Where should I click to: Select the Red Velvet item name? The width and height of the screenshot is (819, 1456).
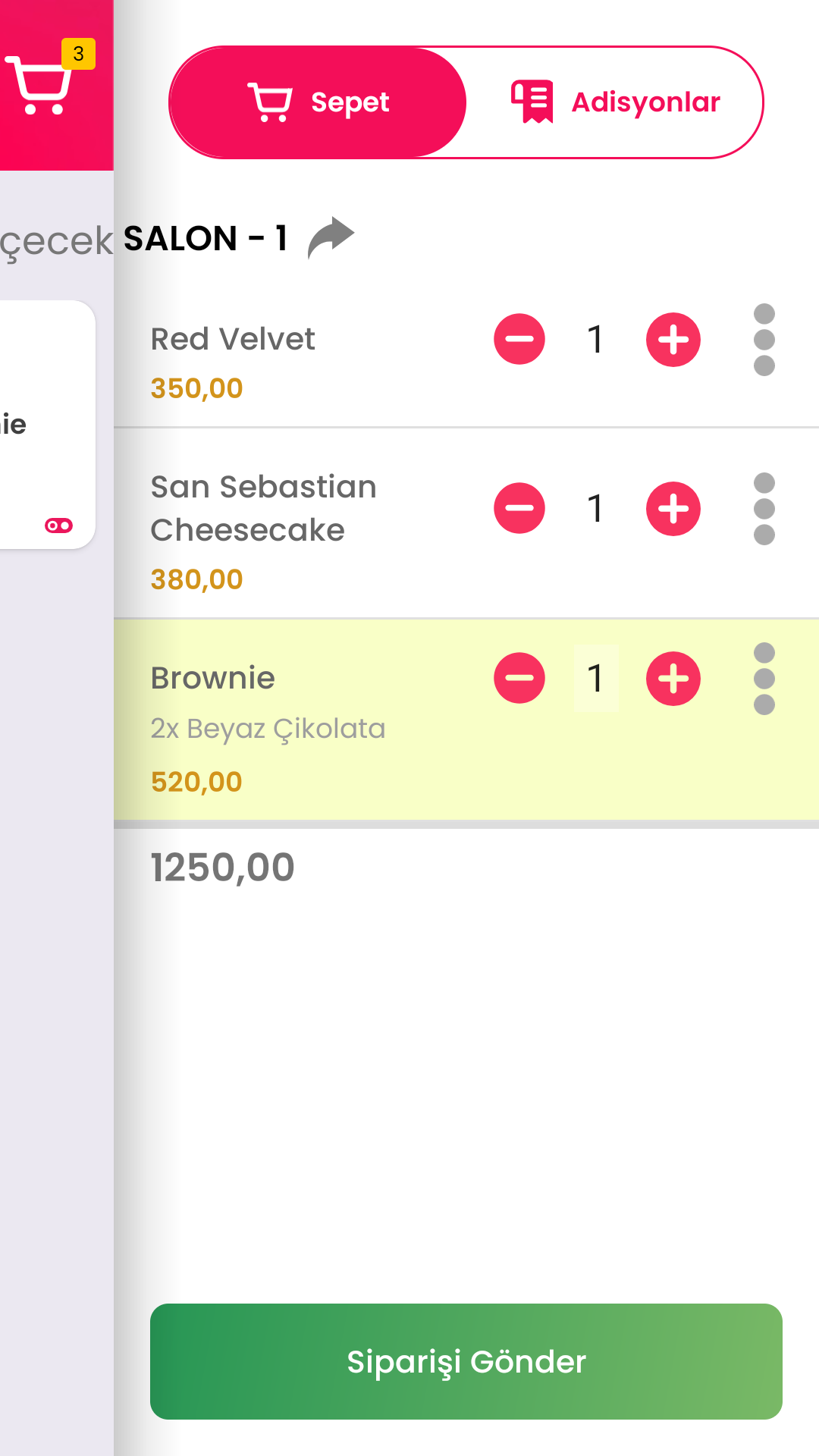pyautogui.click(x=233, y=339)
